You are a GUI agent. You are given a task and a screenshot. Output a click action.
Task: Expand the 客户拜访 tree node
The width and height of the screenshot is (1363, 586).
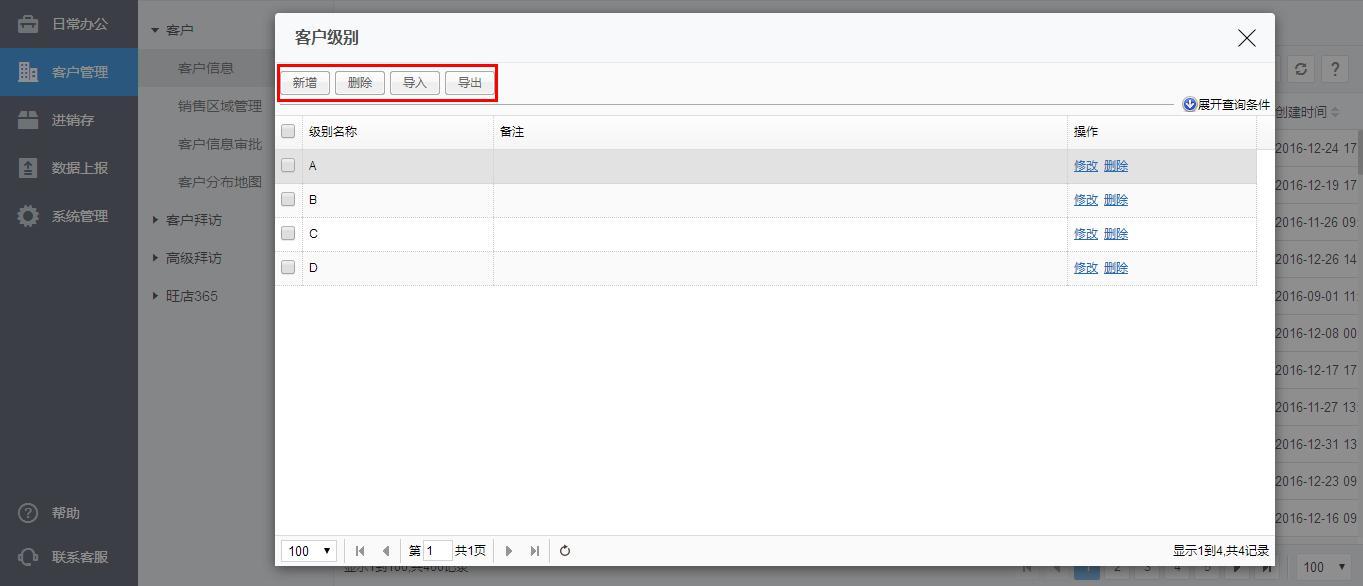click(x=193, y=220)
